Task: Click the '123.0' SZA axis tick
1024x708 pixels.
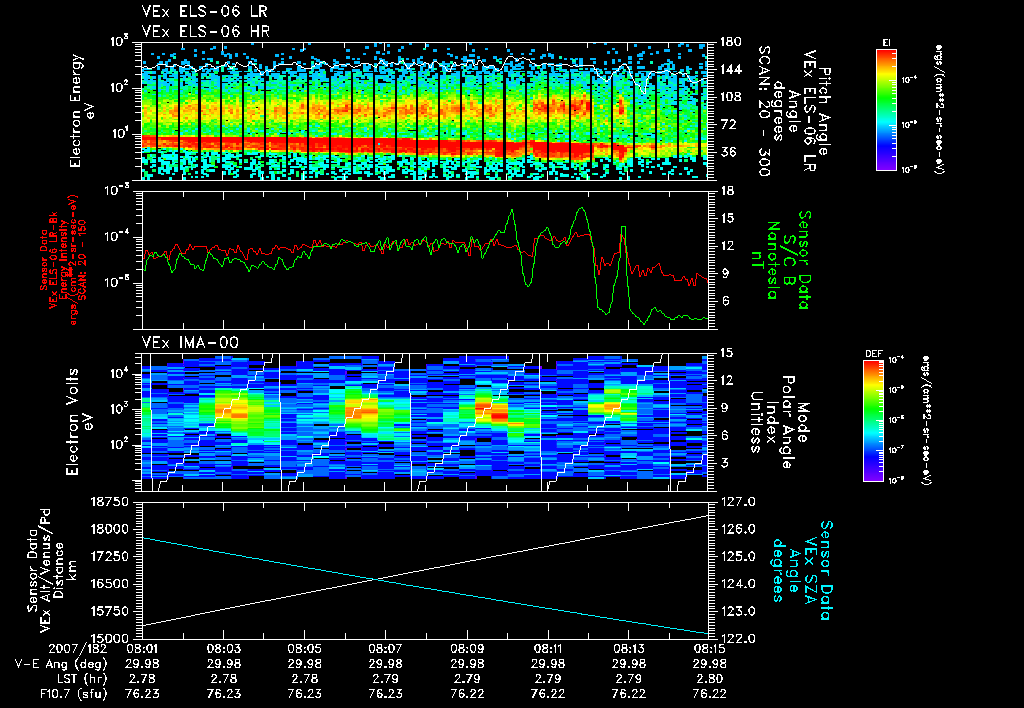Action: click(x=738, y=611)
